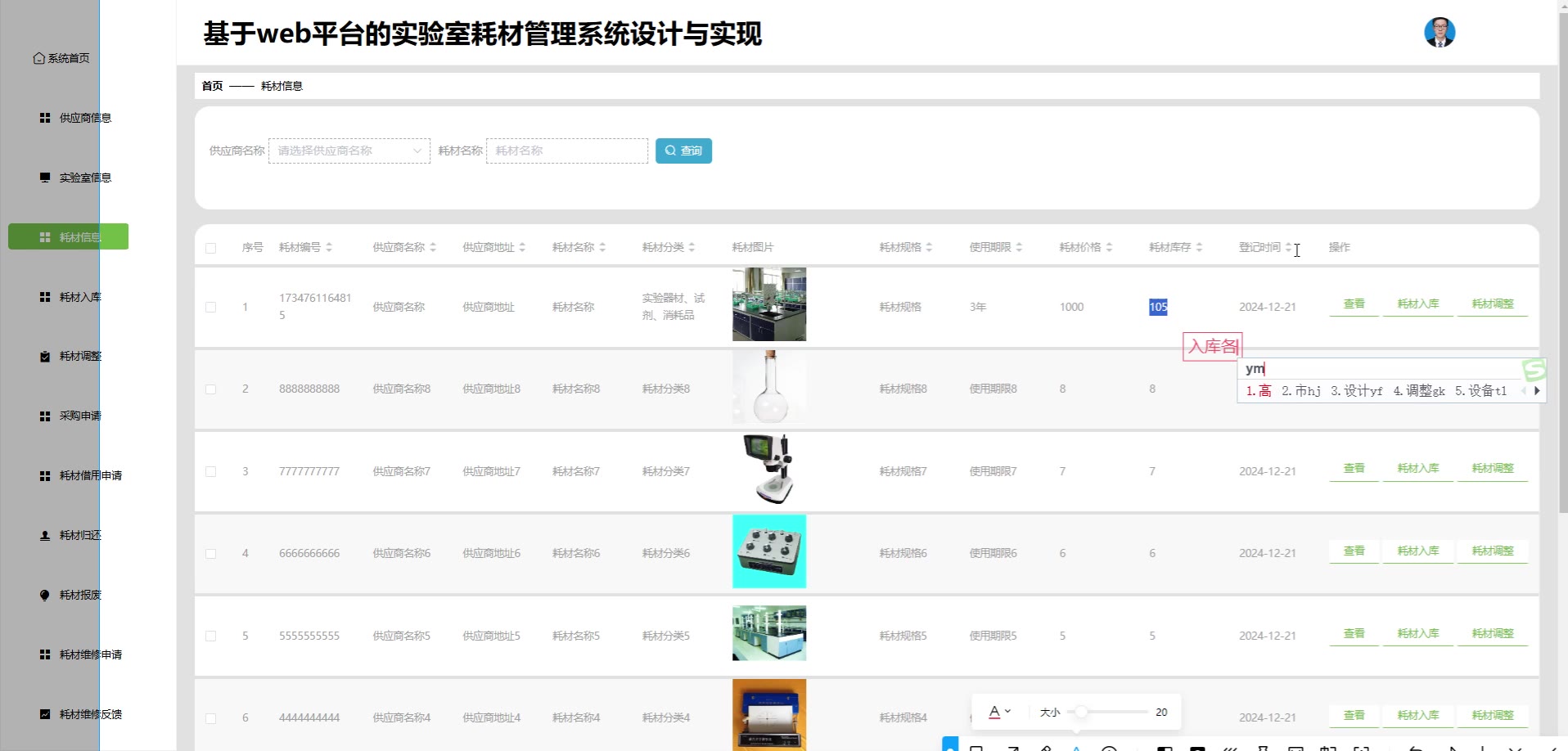Click the home icon beside 系统首页
Image resolution: width=1568 pixels, height=751 pixels.
[38, 58]
